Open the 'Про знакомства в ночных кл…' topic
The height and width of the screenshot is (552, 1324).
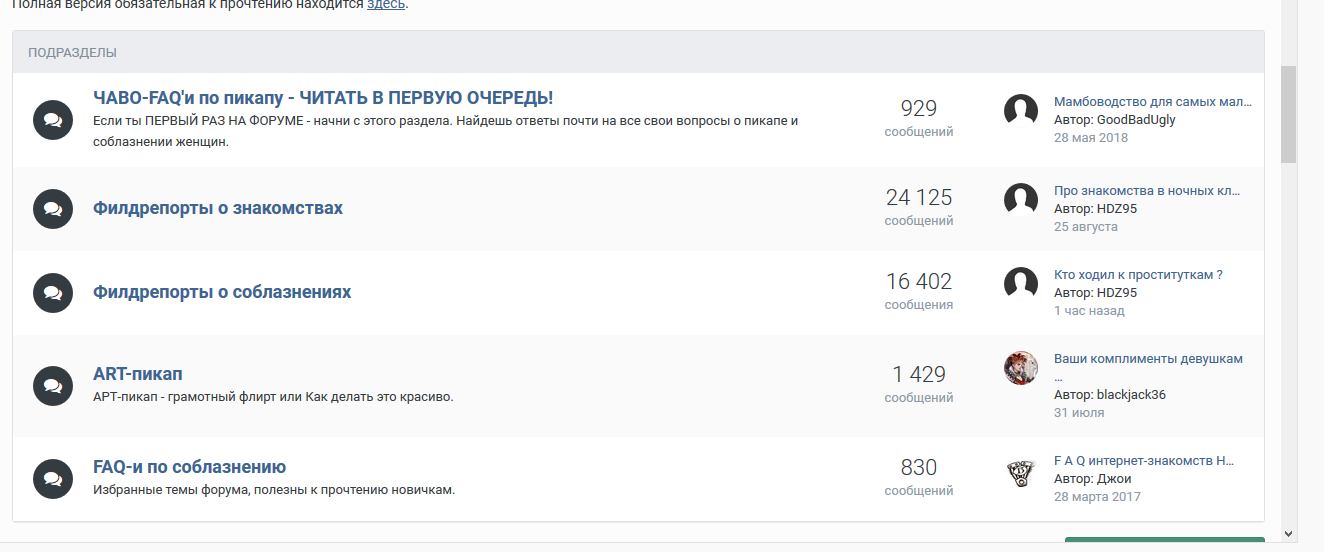1147,191
